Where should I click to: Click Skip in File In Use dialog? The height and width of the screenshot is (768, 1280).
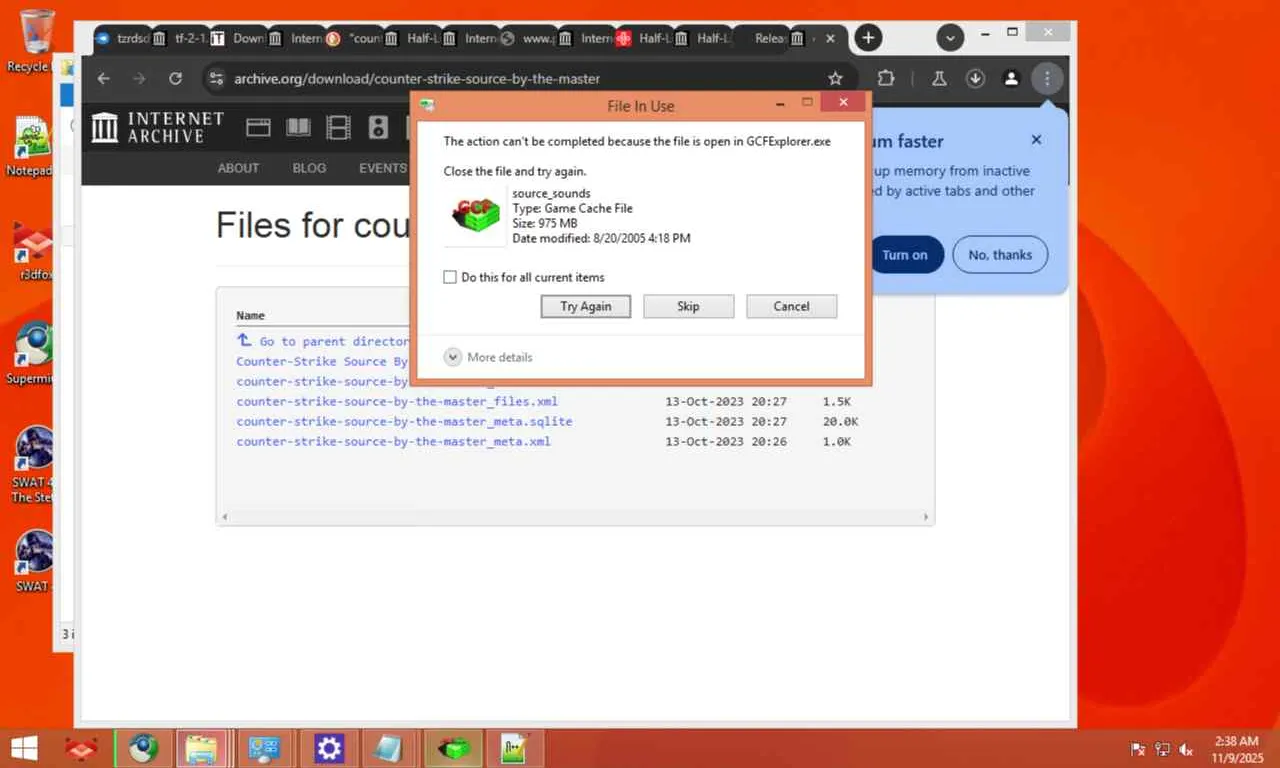coord(688,306)
